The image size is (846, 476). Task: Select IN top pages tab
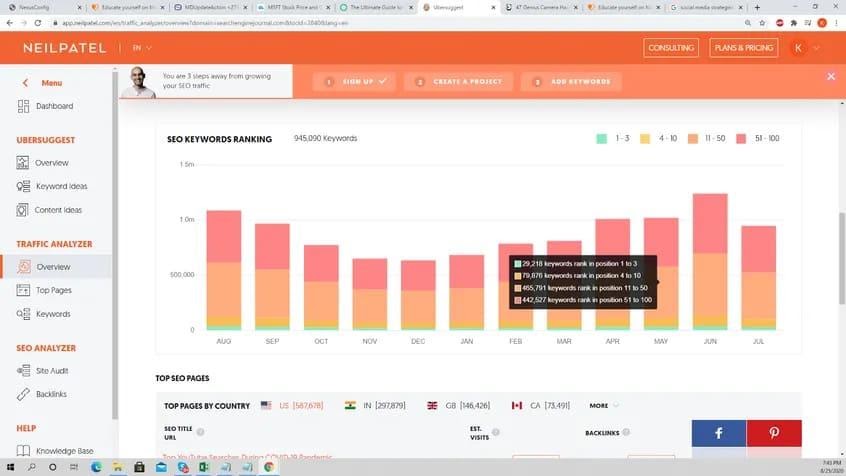(375, 405)
